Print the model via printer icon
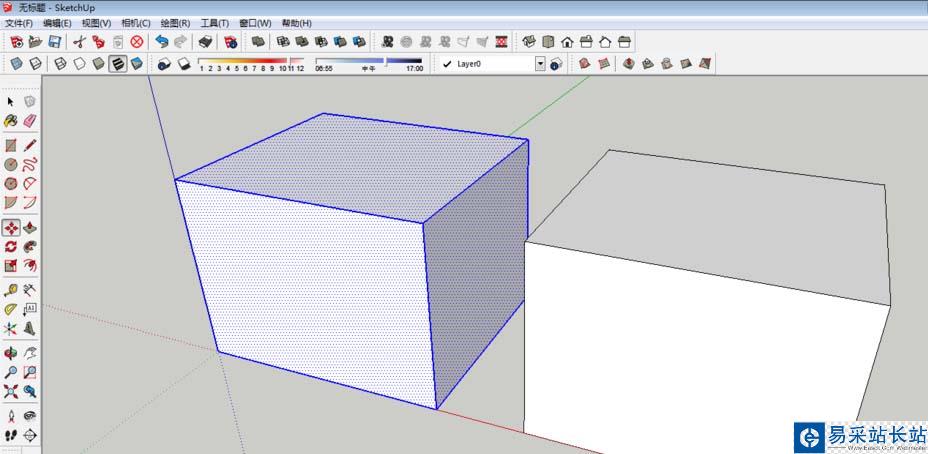The width and height of the screenshot is (928, 454). [205, 41]
